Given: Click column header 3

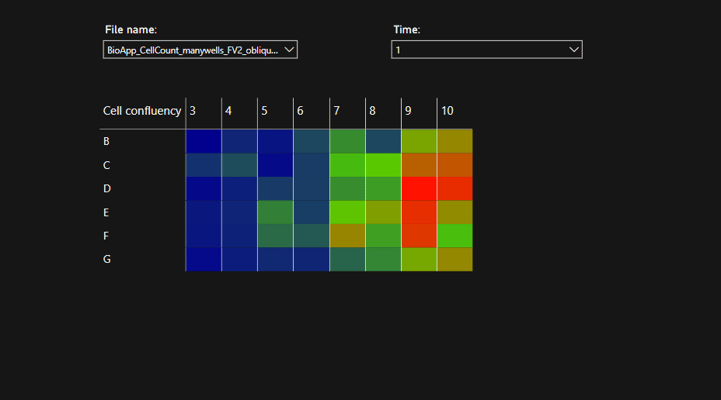Looking at the screenshot, I should coord(193,111).
